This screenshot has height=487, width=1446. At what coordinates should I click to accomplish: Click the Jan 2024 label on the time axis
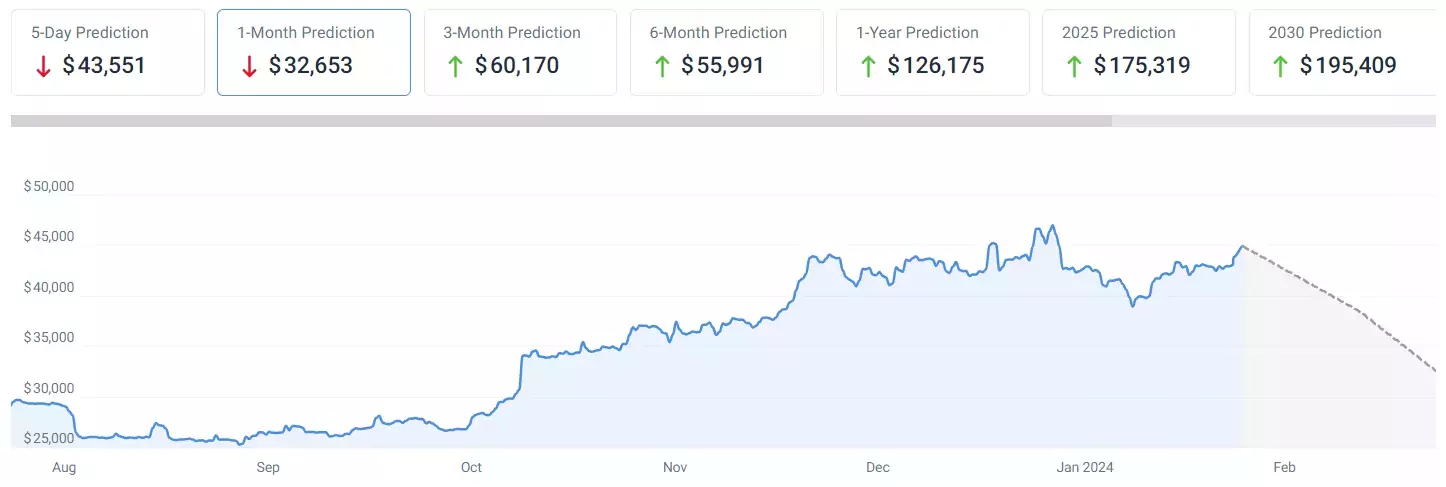coord(1088,467)
